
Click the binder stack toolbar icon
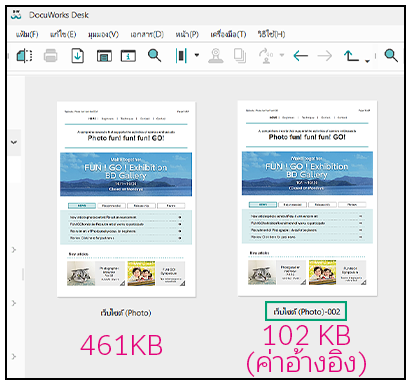(x=181, y=56)
